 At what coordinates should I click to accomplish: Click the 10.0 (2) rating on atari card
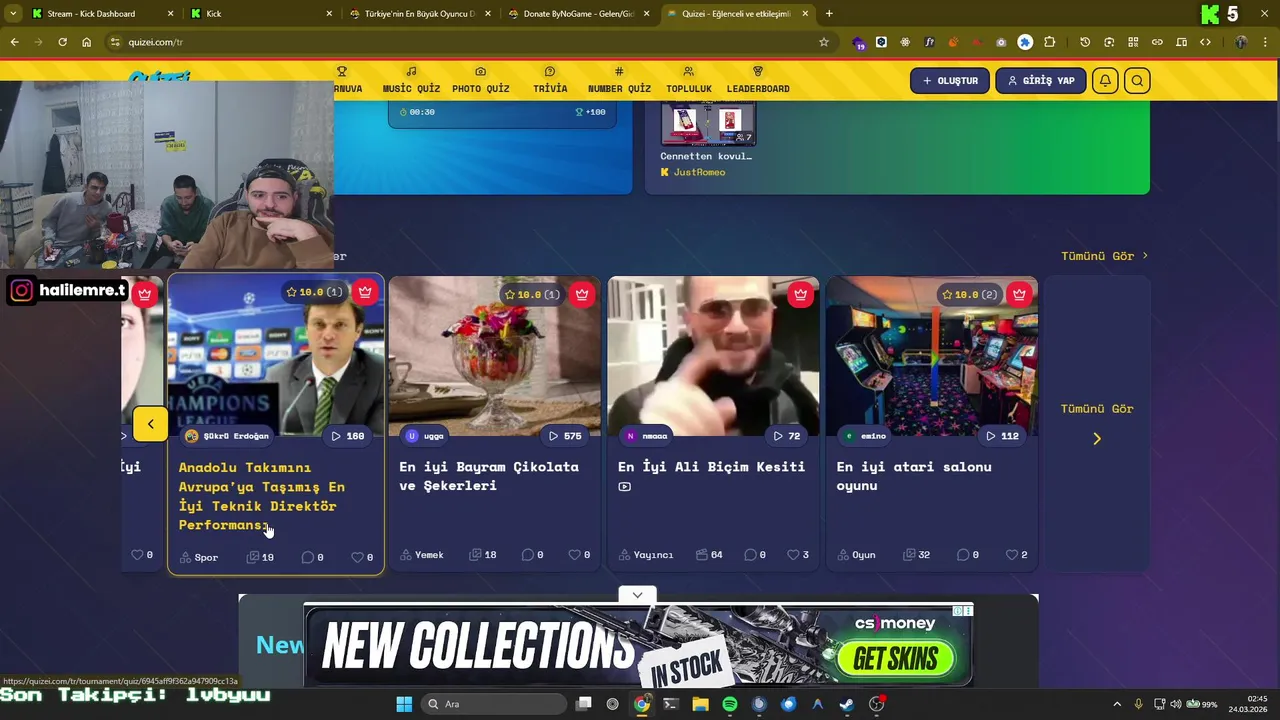click(971, 294)
